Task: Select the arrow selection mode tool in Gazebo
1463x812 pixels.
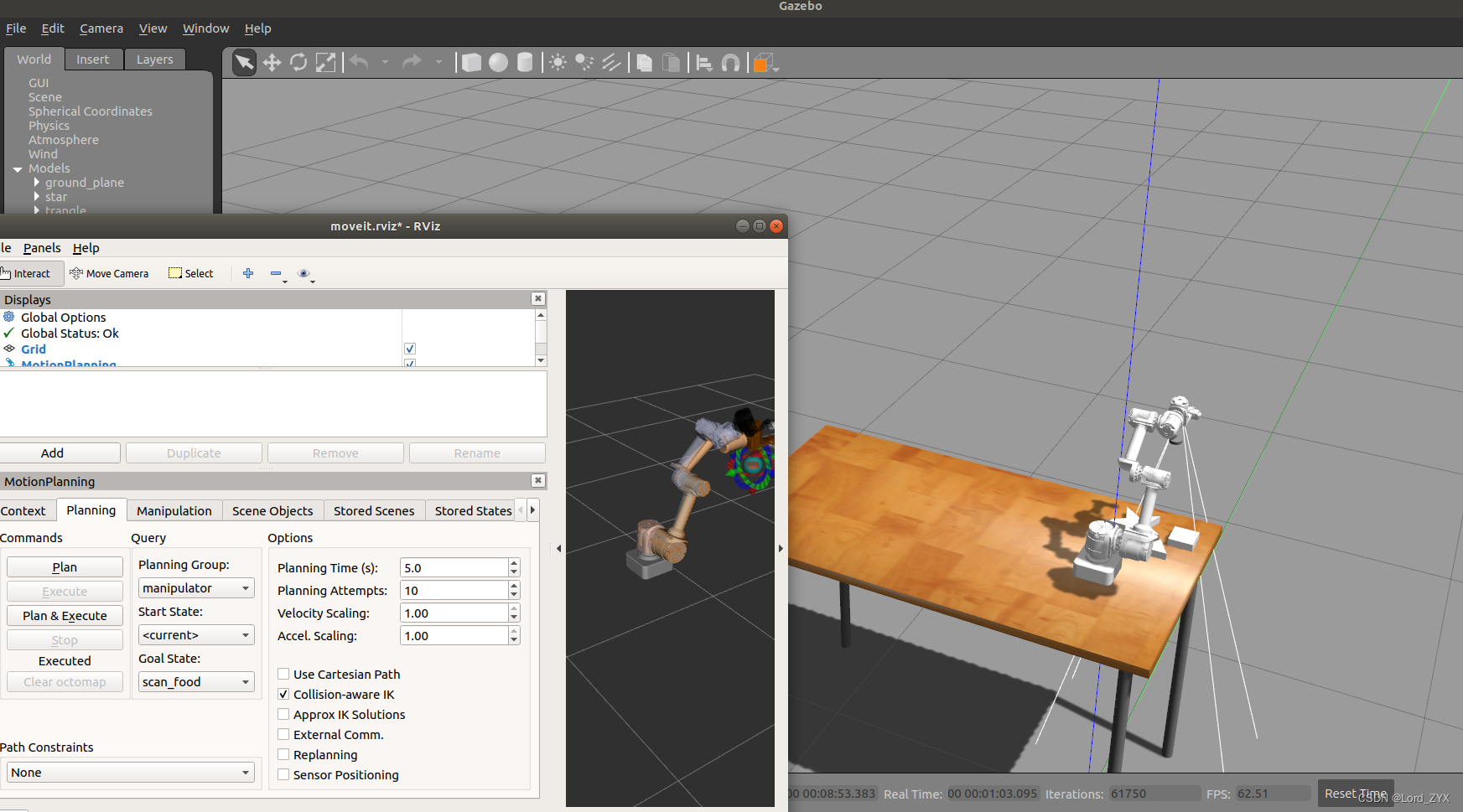Action: (x=244, y=62)
